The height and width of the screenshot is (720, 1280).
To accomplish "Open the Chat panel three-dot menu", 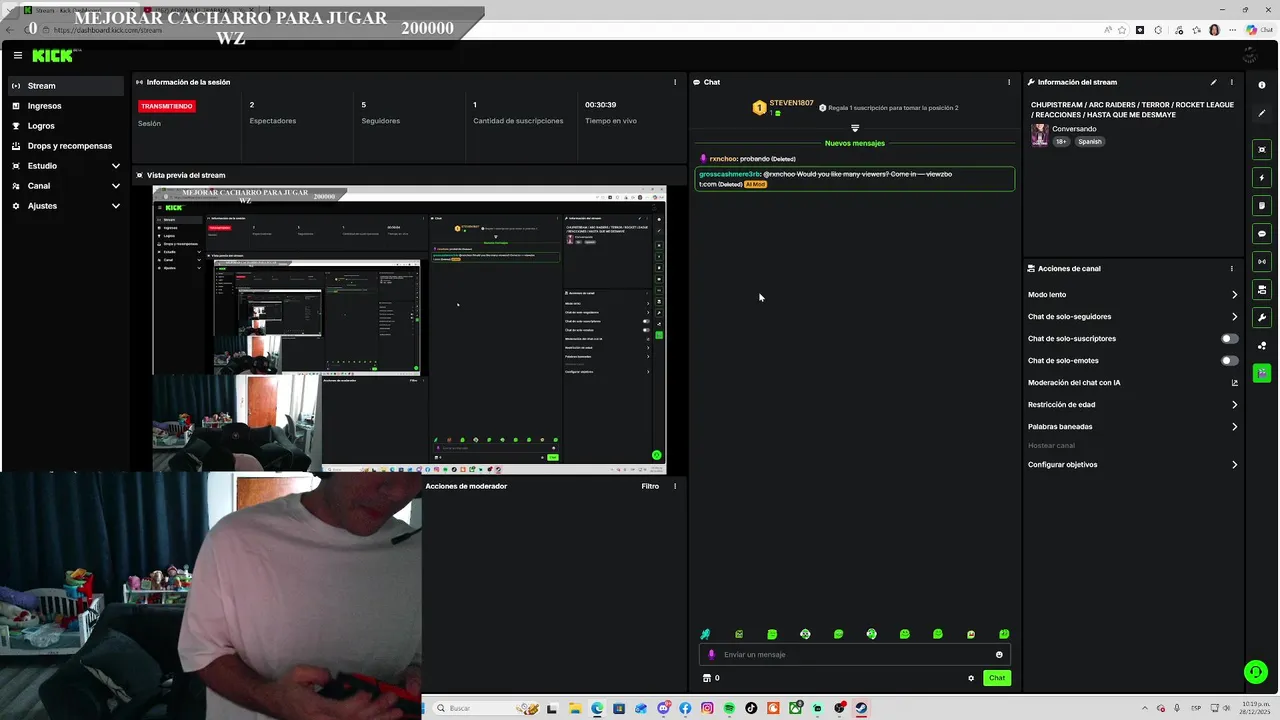I will (1008, 82).
